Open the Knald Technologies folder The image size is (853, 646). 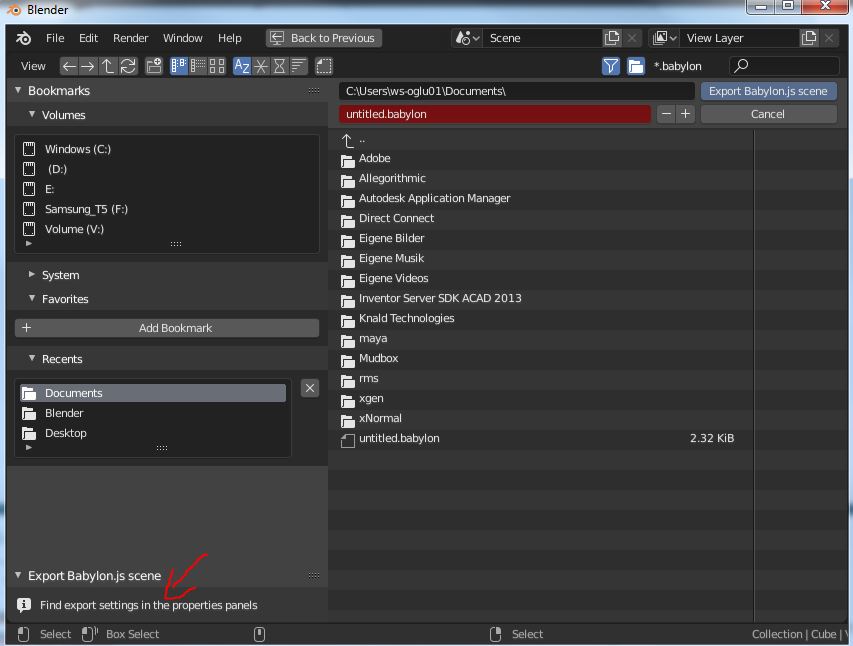(x=540, y=318)
